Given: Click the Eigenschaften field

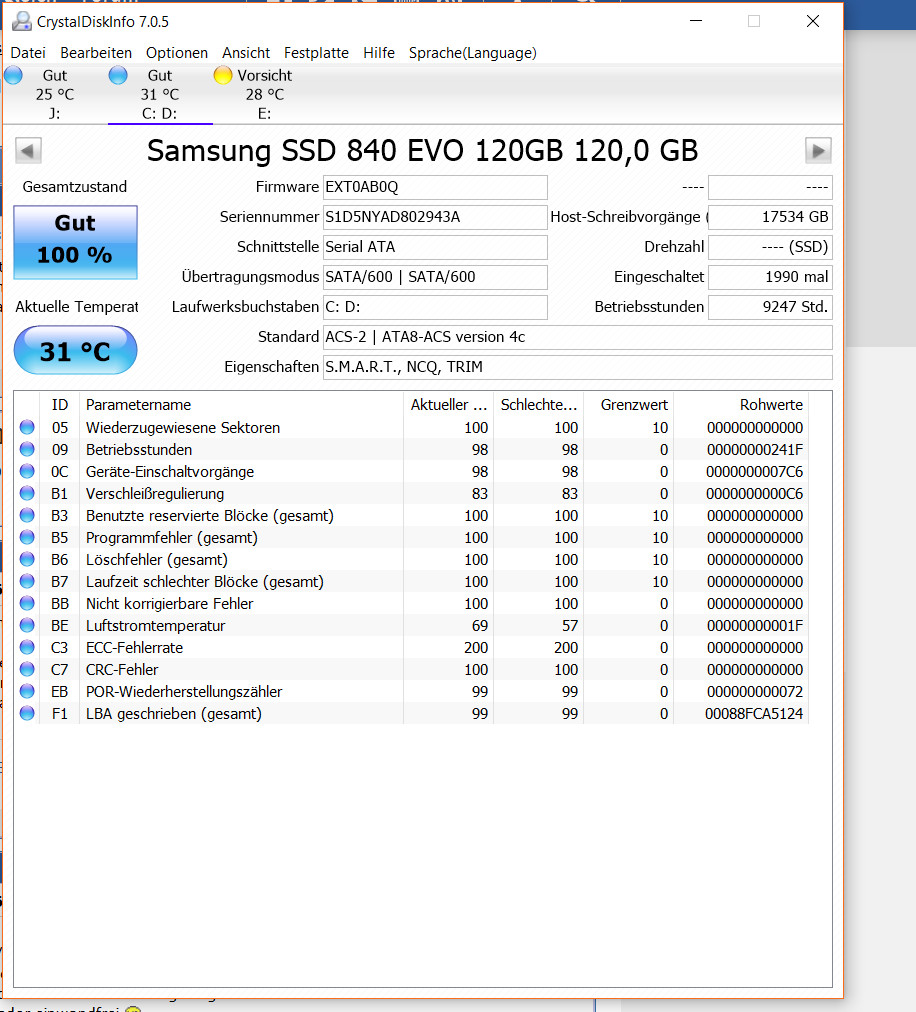Looking at the screenshot, I should point(578,367).
